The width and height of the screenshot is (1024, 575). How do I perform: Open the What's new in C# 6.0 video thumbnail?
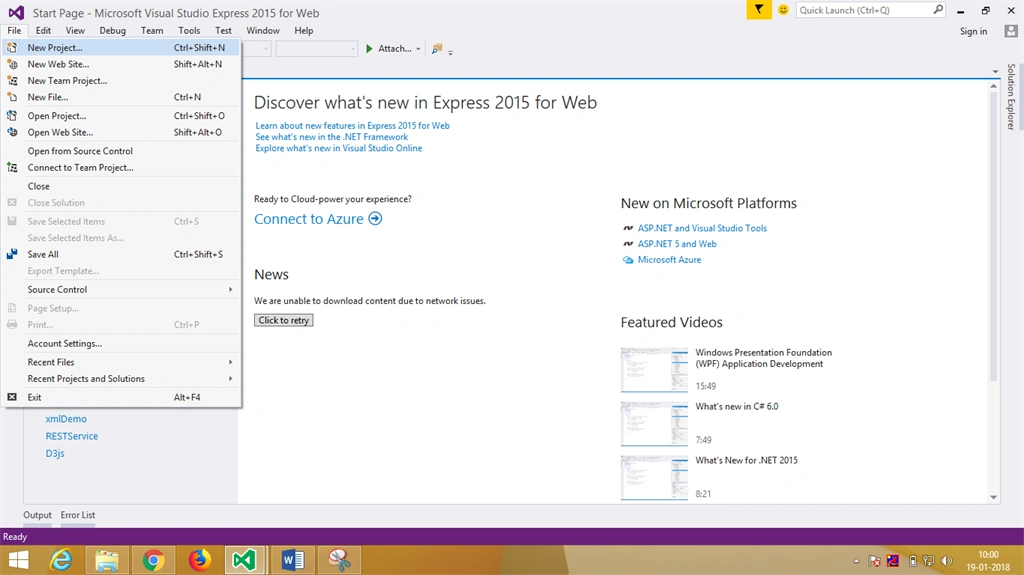tap(654, 423)
